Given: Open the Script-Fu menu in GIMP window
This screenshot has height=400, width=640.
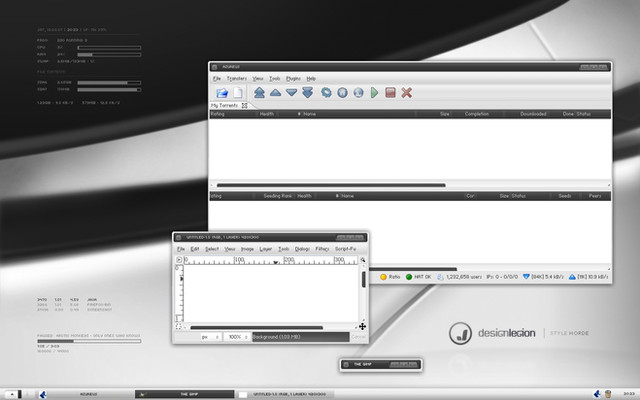Looking at the screenshot, I should [x=345, y=249].
